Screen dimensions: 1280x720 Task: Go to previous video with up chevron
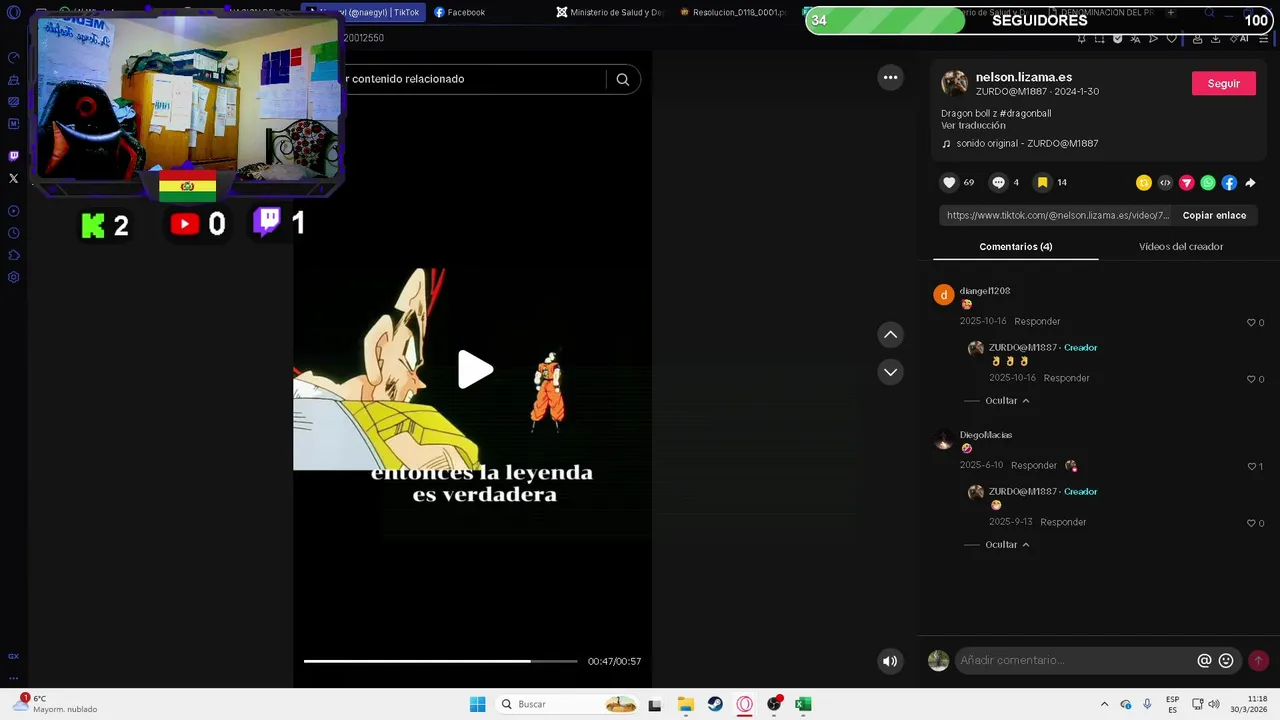[x=890, y=335]
